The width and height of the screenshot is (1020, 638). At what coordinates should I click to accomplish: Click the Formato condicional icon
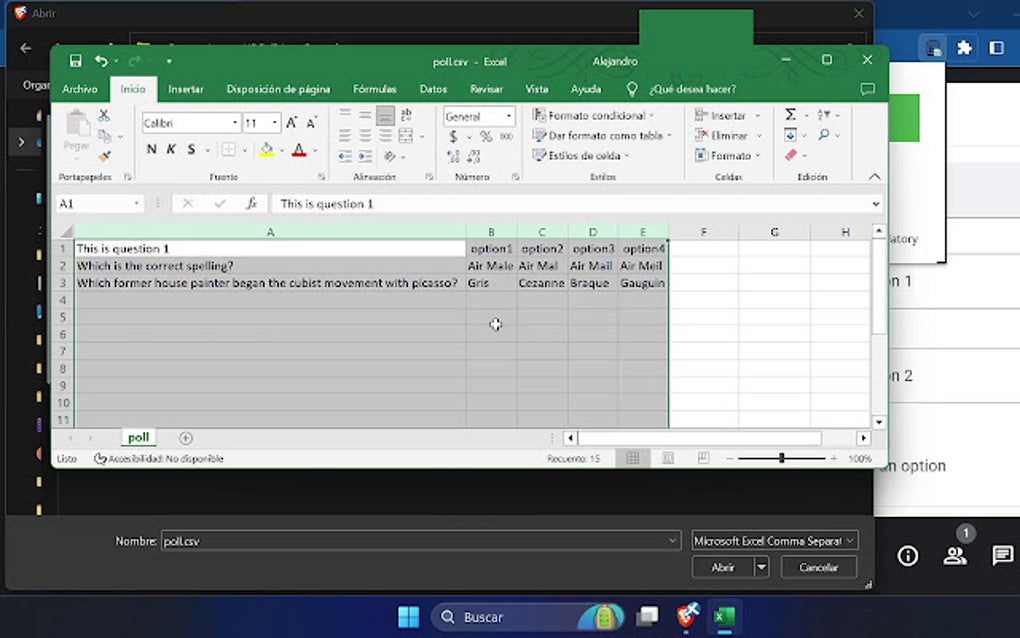[539, 115]
